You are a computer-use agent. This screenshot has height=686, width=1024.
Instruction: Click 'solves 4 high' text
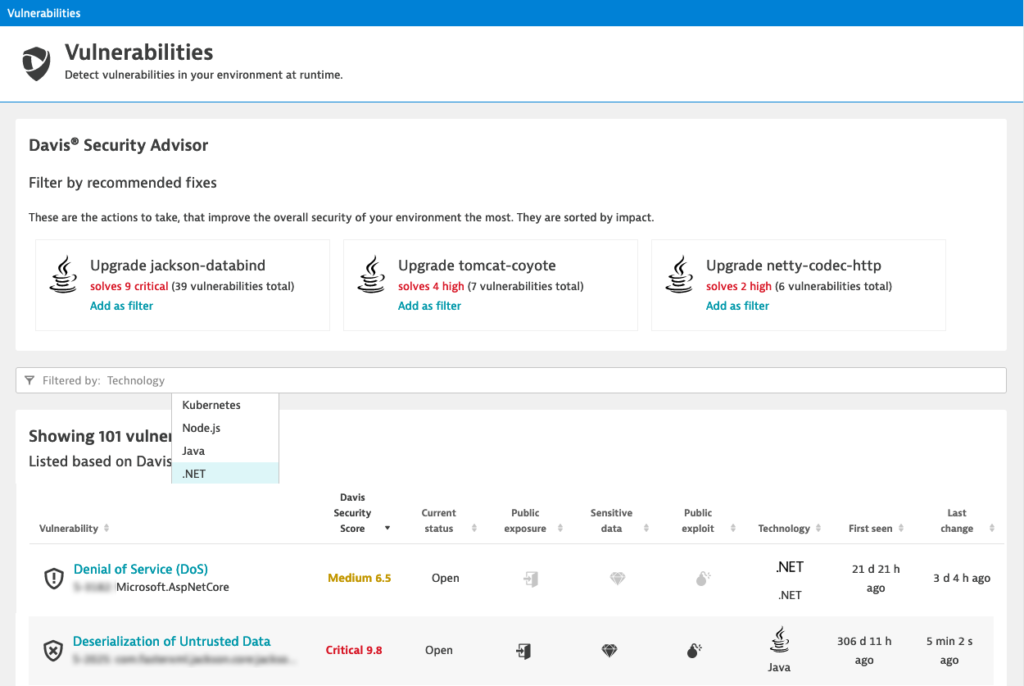click(x=431, y=286)
